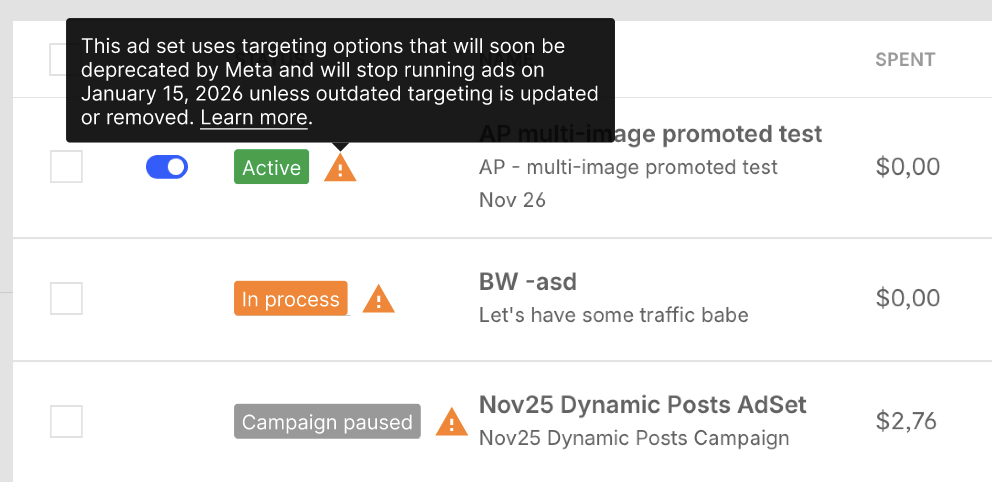Check the AP multi-image promoted test row checkbox
The width and height of the screenshot is (992, 482).
click(x=66, y=167)
